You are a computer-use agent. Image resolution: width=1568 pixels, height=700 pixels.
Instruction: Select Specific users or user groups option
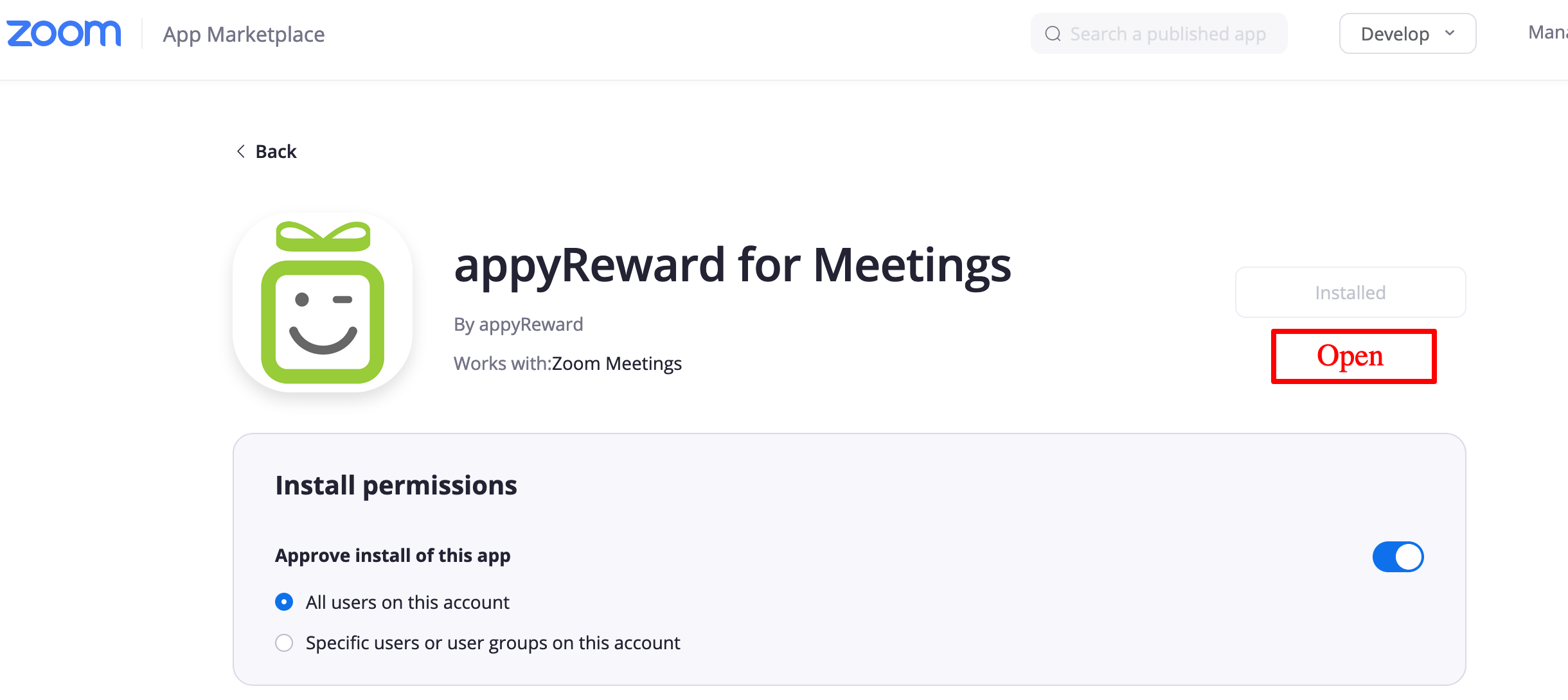284,643
